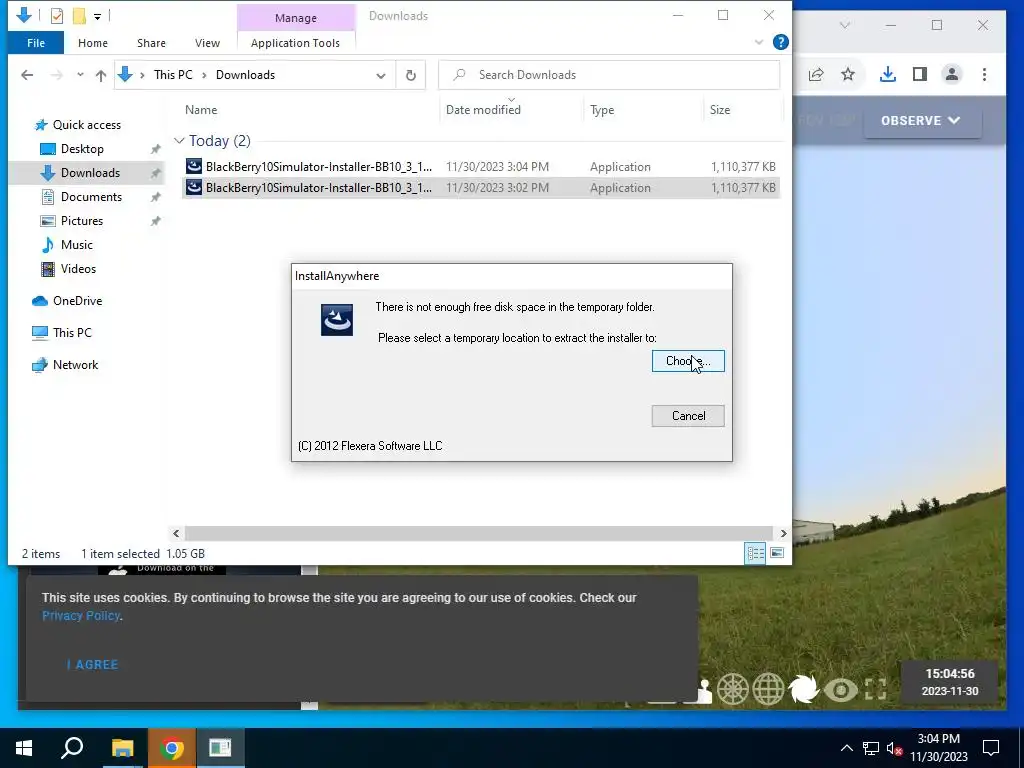This screenshot has height=768, width=1024.
Task: Open recent locations dropdown arrow
Action: click(80, 75)
